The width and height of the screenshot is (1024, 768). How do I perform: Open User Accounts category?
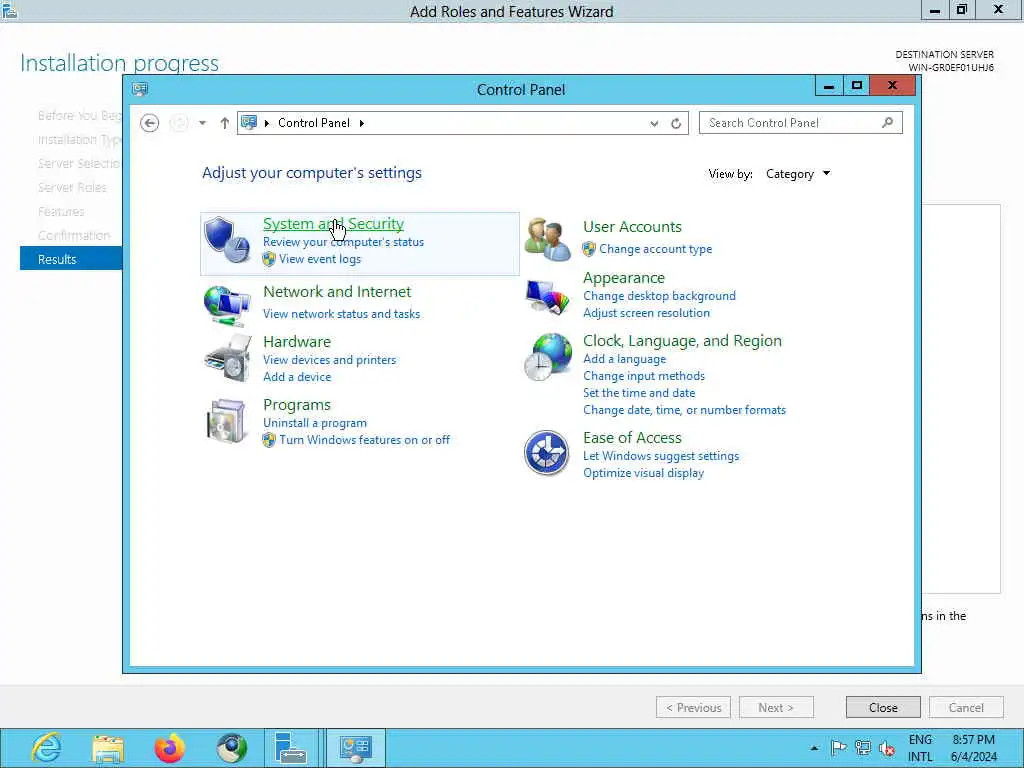click(x=632, y=227)
